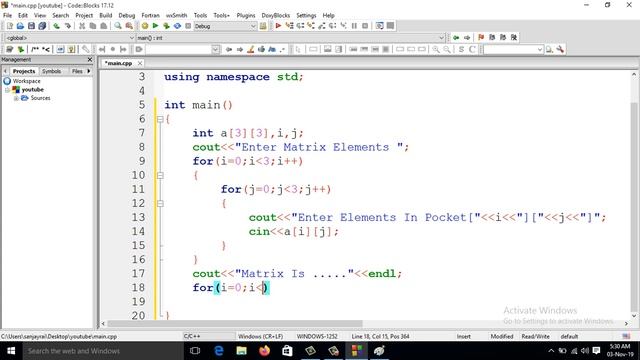Click the Replace toolbar icon
This screenshot has width=640, height=360.
point(129,26)
